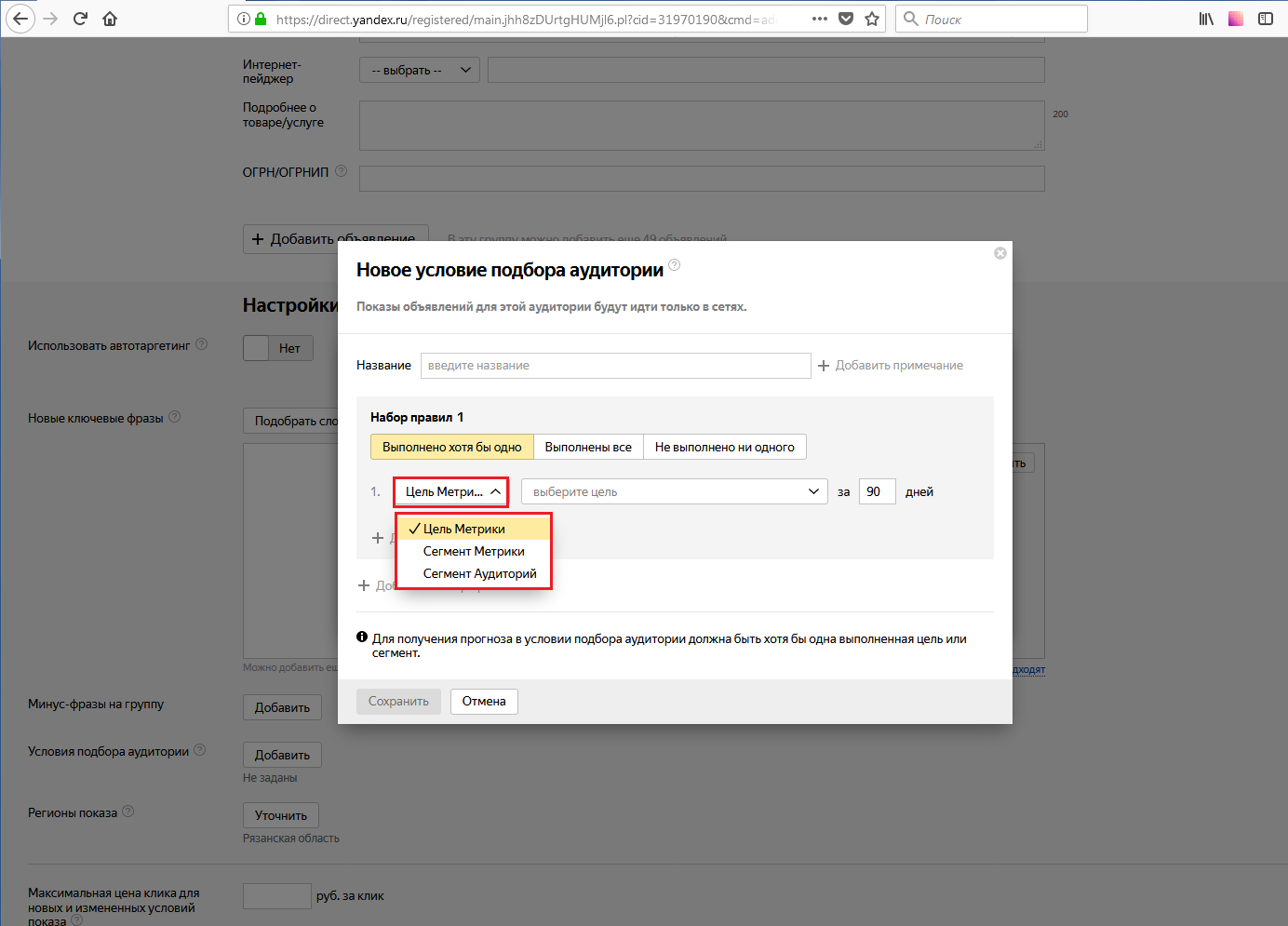Open help for Условия подбора аудитории

200,750
